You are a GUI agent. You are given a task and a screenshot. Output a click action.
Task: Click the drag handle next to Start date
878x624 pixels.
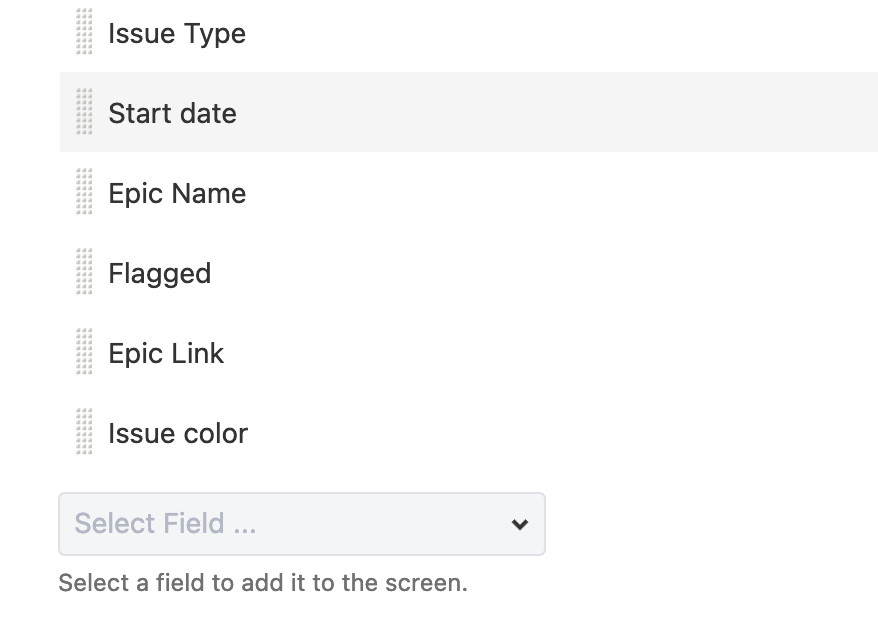click(x=84, y=112)
